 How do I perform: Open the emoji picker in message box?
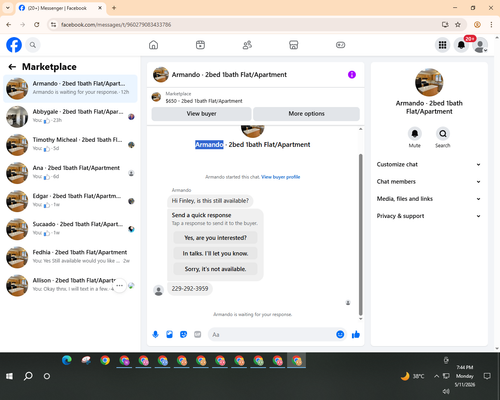click(340, 334)
